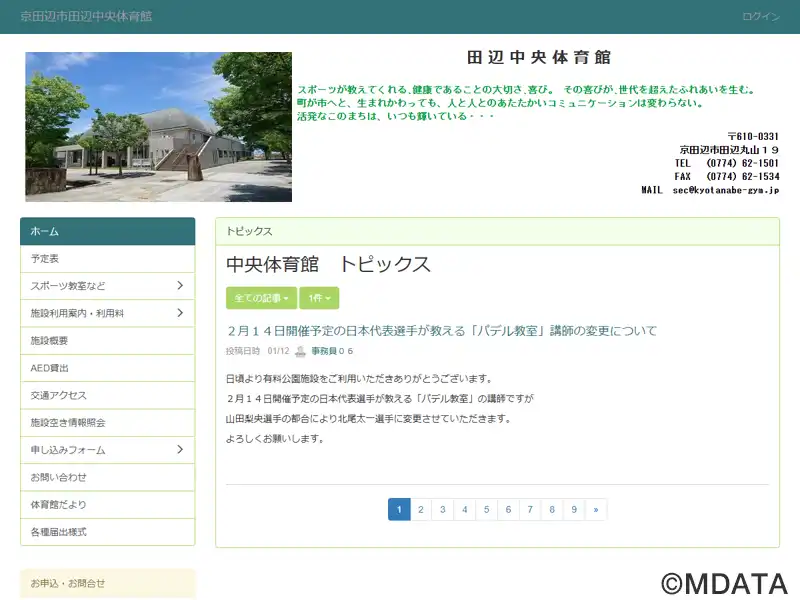
Task: Open 交通アクセス menu entry
Action: coord(107,395)
